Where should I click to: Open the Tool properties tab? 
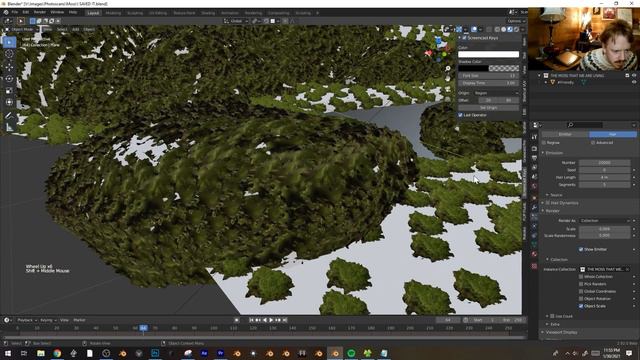point(534,137)
